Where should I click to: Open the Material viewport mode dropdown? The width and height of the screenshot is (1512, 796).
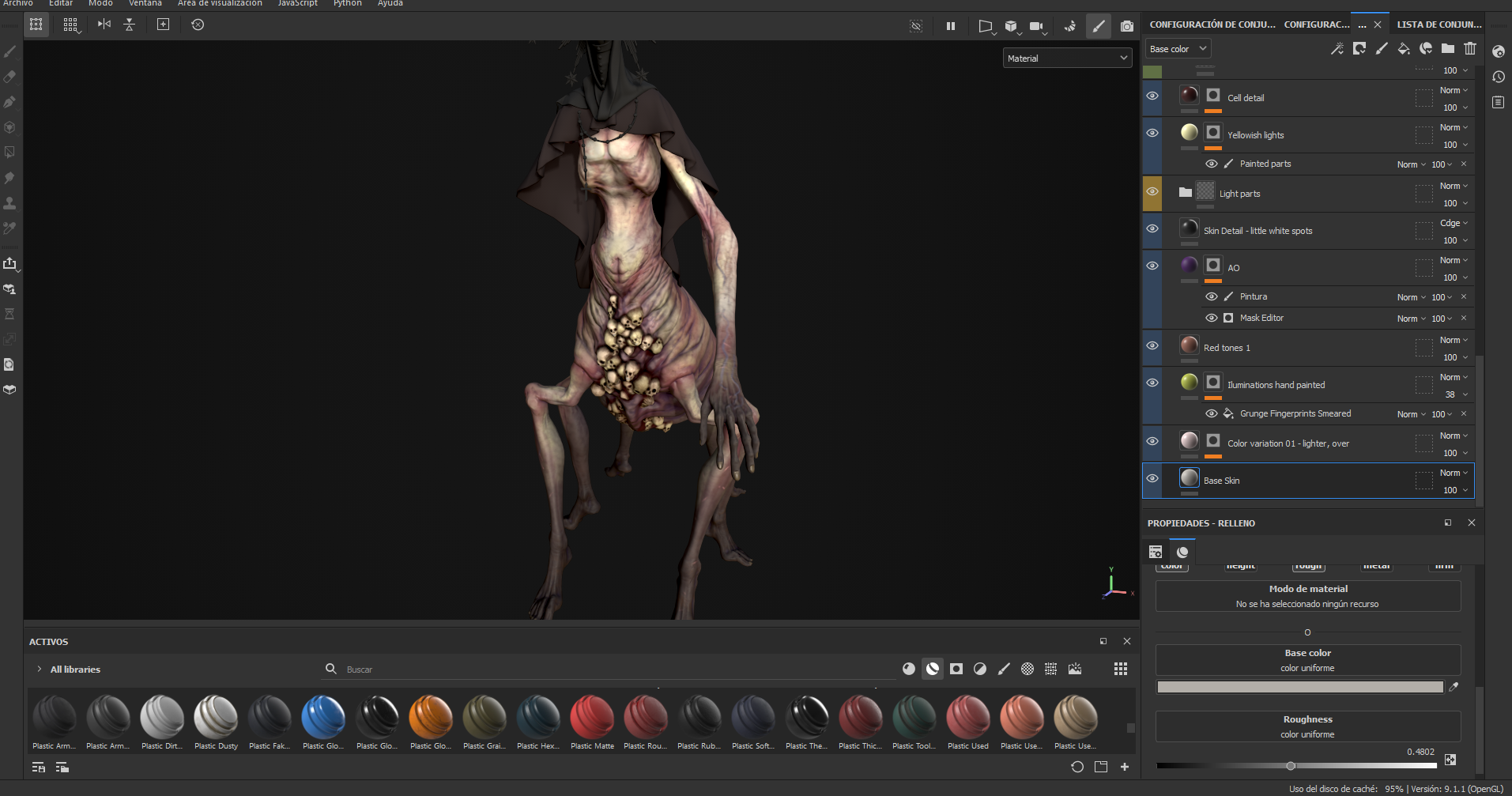pyautogui.click(x=1067, y=58)
